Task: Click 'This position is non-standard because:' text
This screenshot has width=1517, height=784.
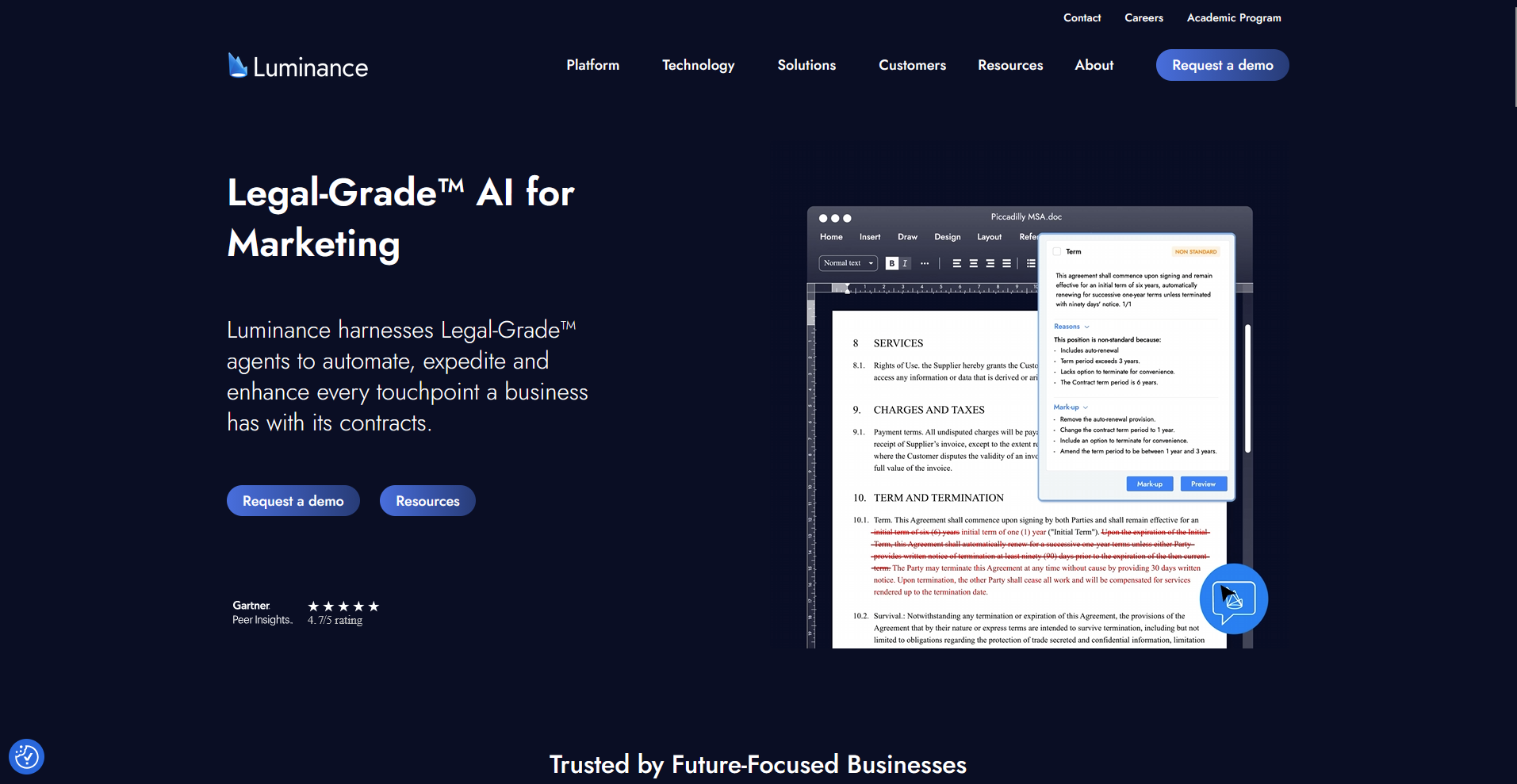Action: (x=1107, y=339)
